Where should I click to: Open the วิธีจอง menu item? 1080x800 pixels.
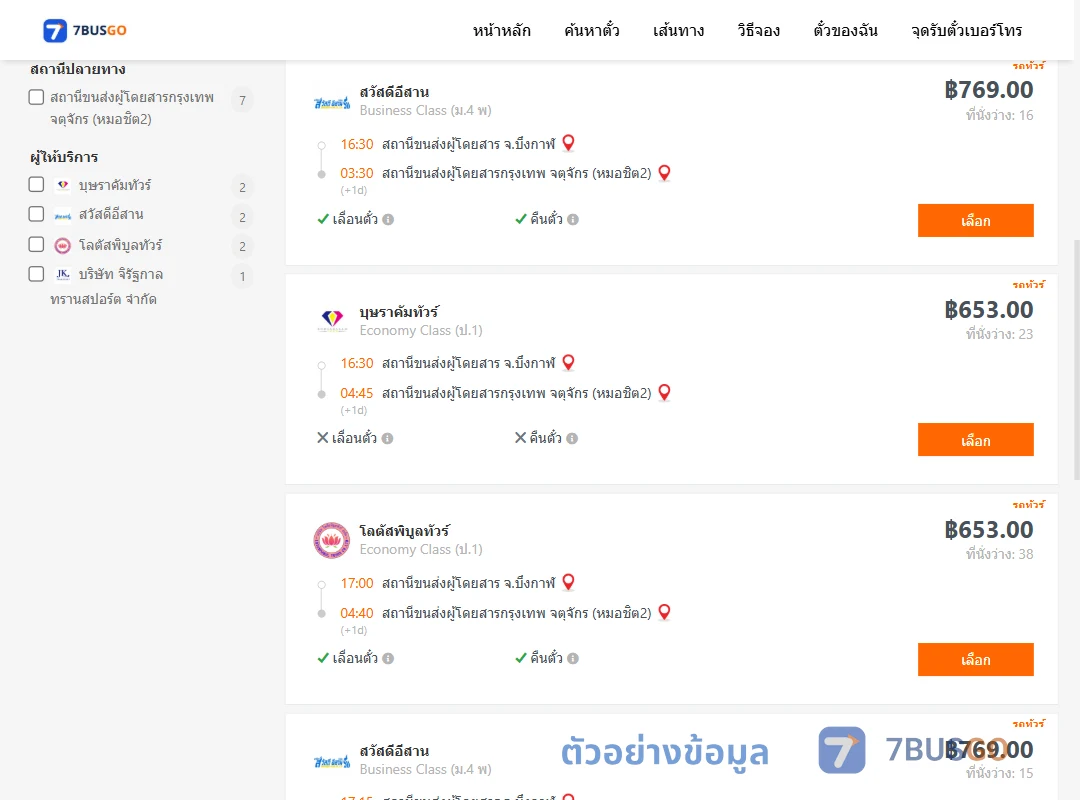(x=758, y=30)
